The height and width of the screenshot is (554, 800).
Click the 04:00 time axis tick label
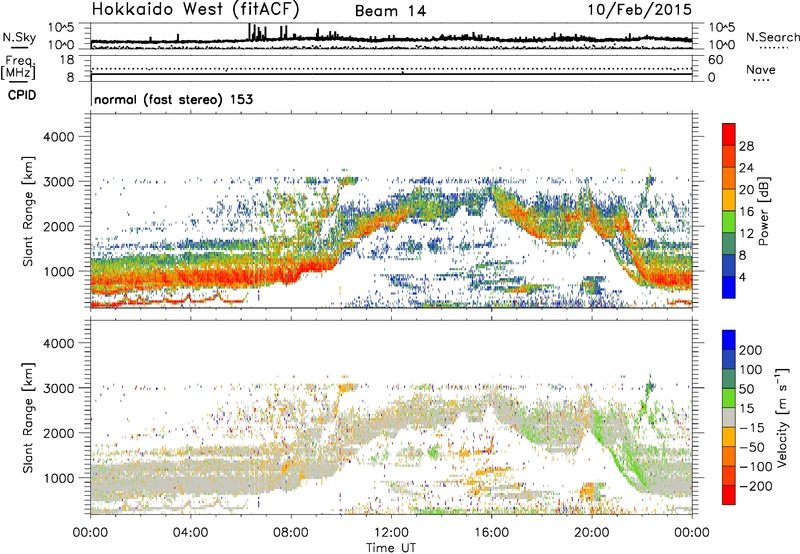point(190,533)
